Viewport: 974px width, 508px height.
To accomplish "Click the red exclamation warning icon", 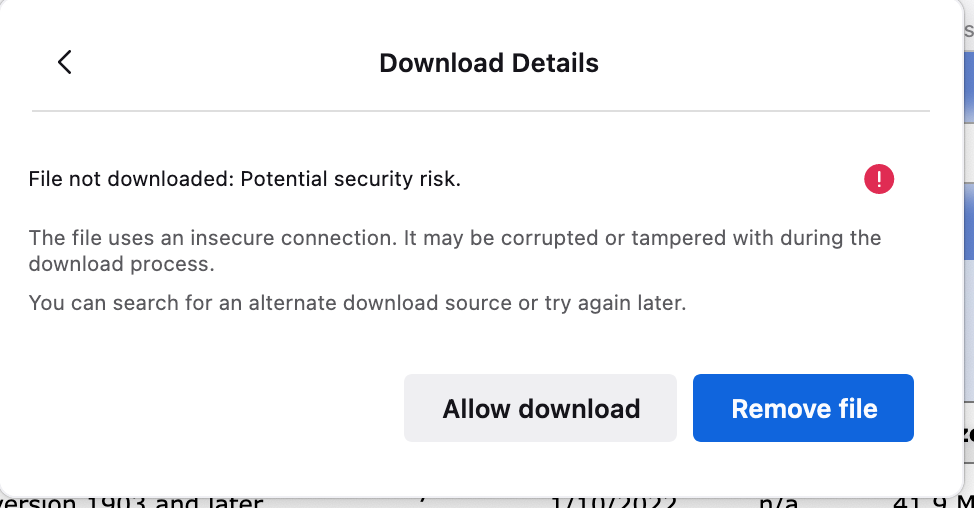I will pyautogui.click(x=878, y=180).
